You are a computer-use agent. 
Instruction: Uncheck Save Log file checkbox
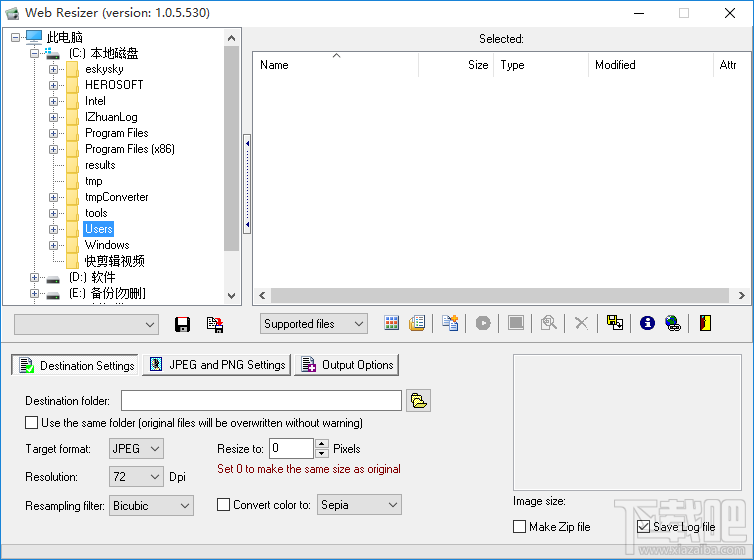(x=643, y=527)
